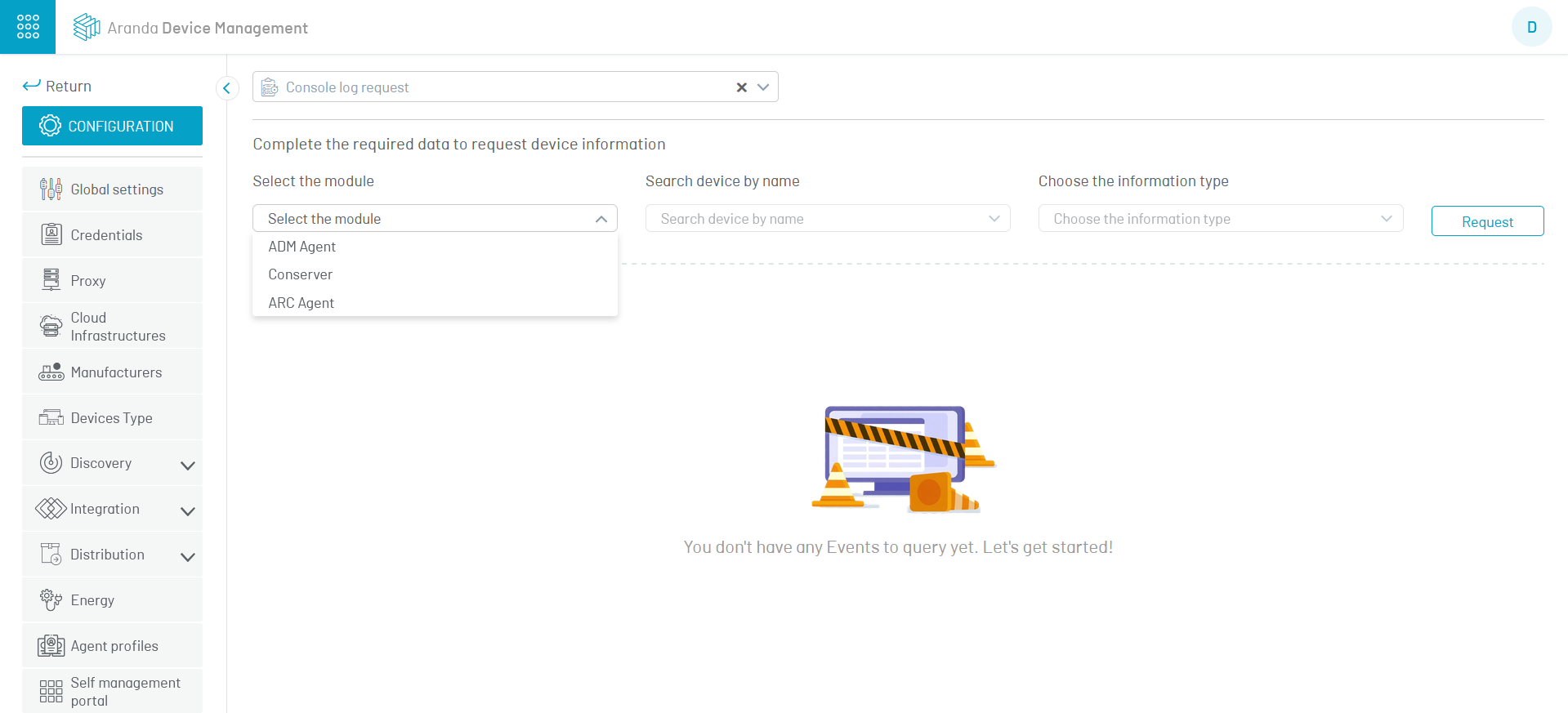Open Global settings in the sidebar

tap(112, 189)
